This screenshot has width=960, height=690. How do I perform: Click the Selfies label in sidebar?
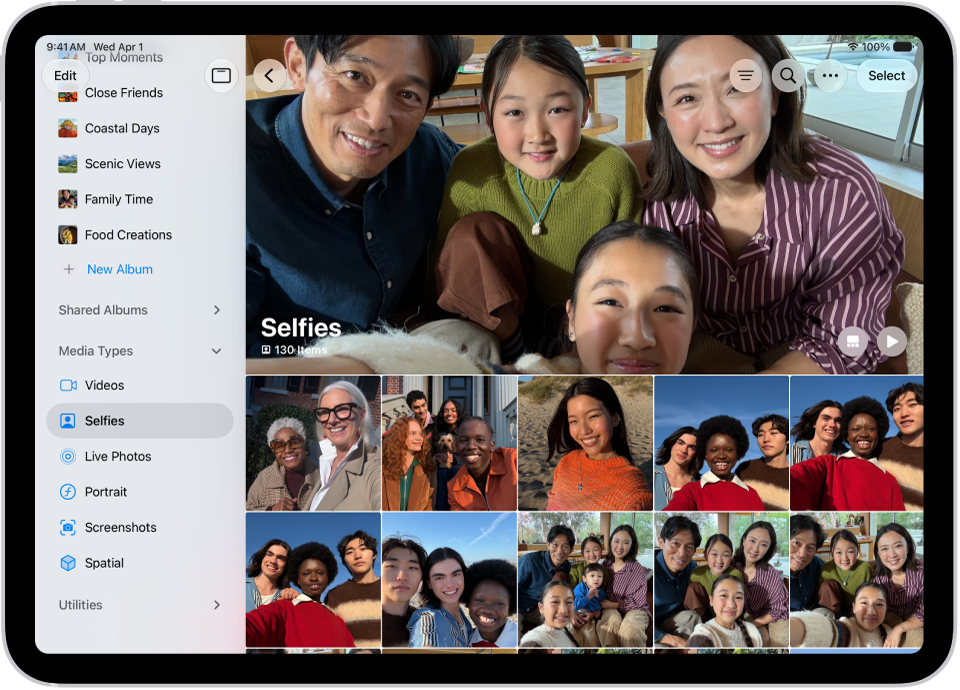click(105, 421)
